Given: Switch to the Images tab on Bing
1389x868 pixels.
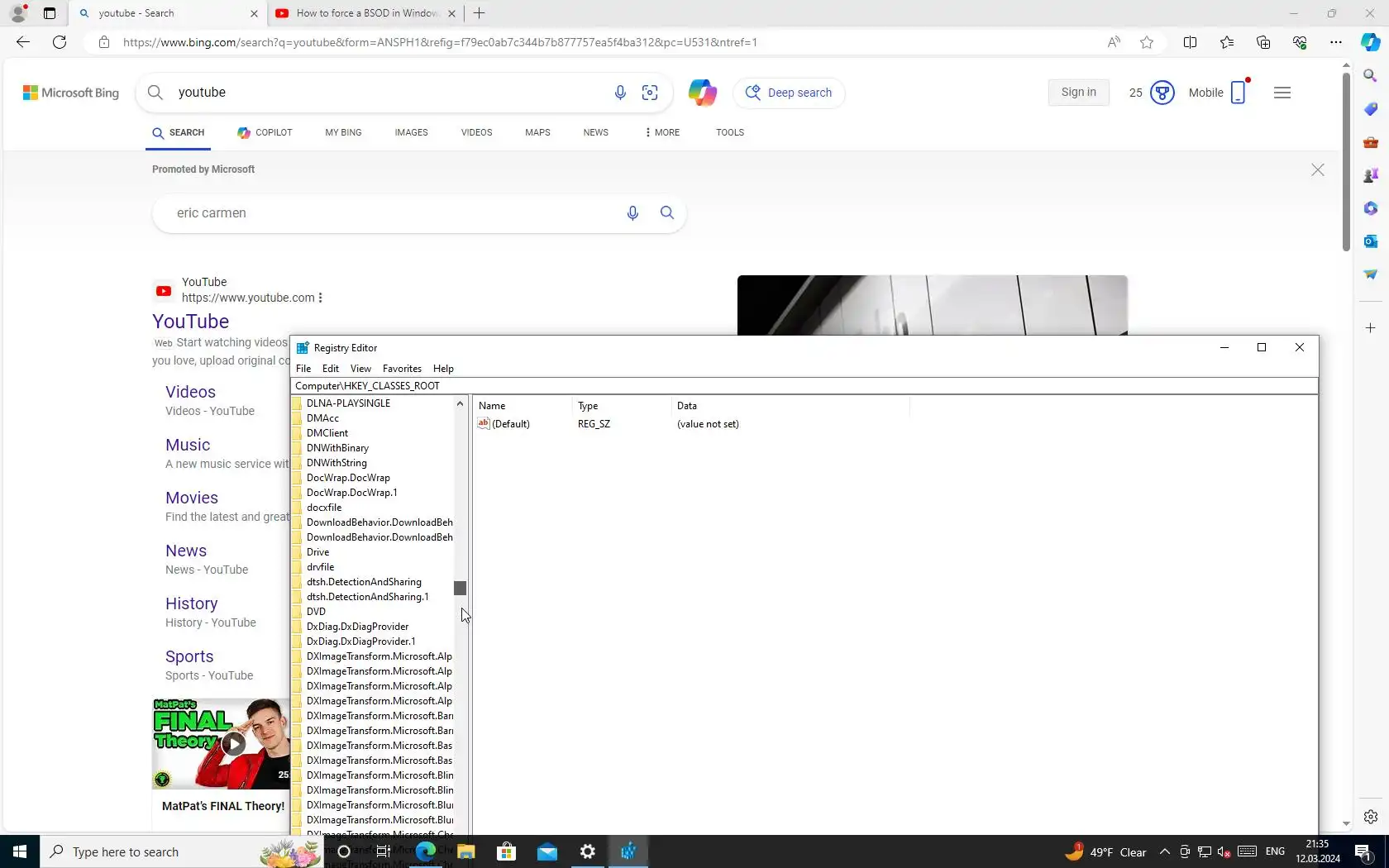Looking at the screenshot, I should click(x=411, y=132).
